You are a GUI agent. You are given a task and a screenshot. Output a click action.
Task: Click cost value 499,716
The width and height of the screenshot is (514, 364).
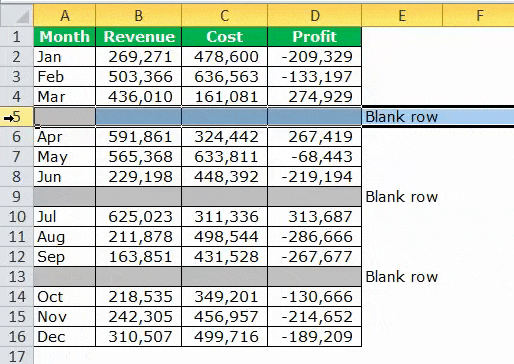pos(224,337)
